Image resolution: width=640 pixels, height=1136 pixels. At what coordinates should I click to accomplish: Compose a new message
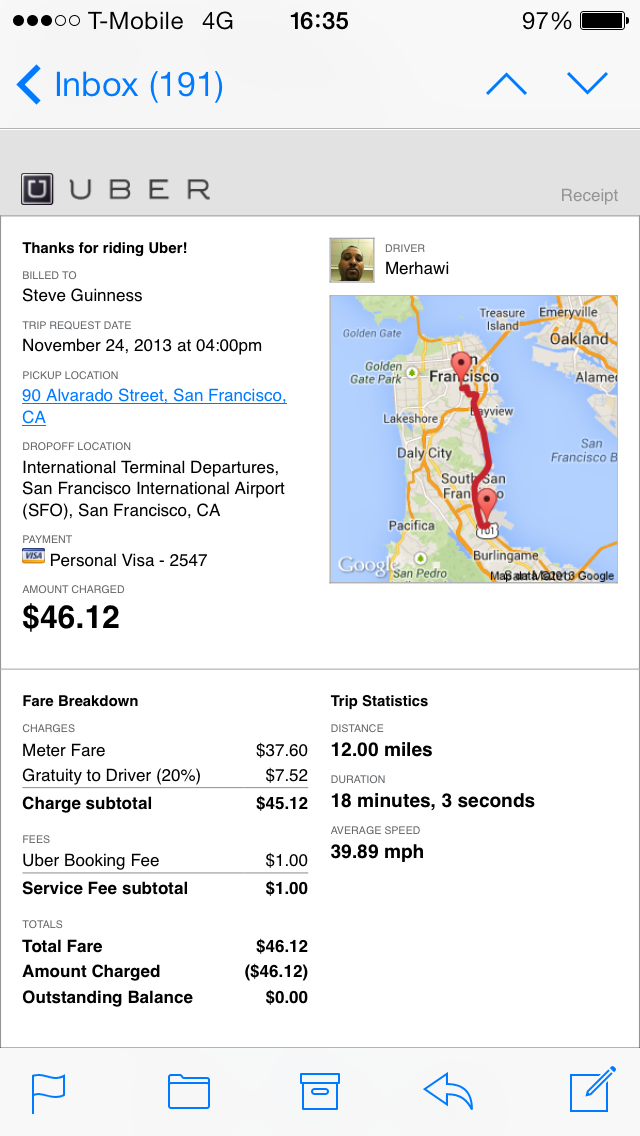point(591,1090)
